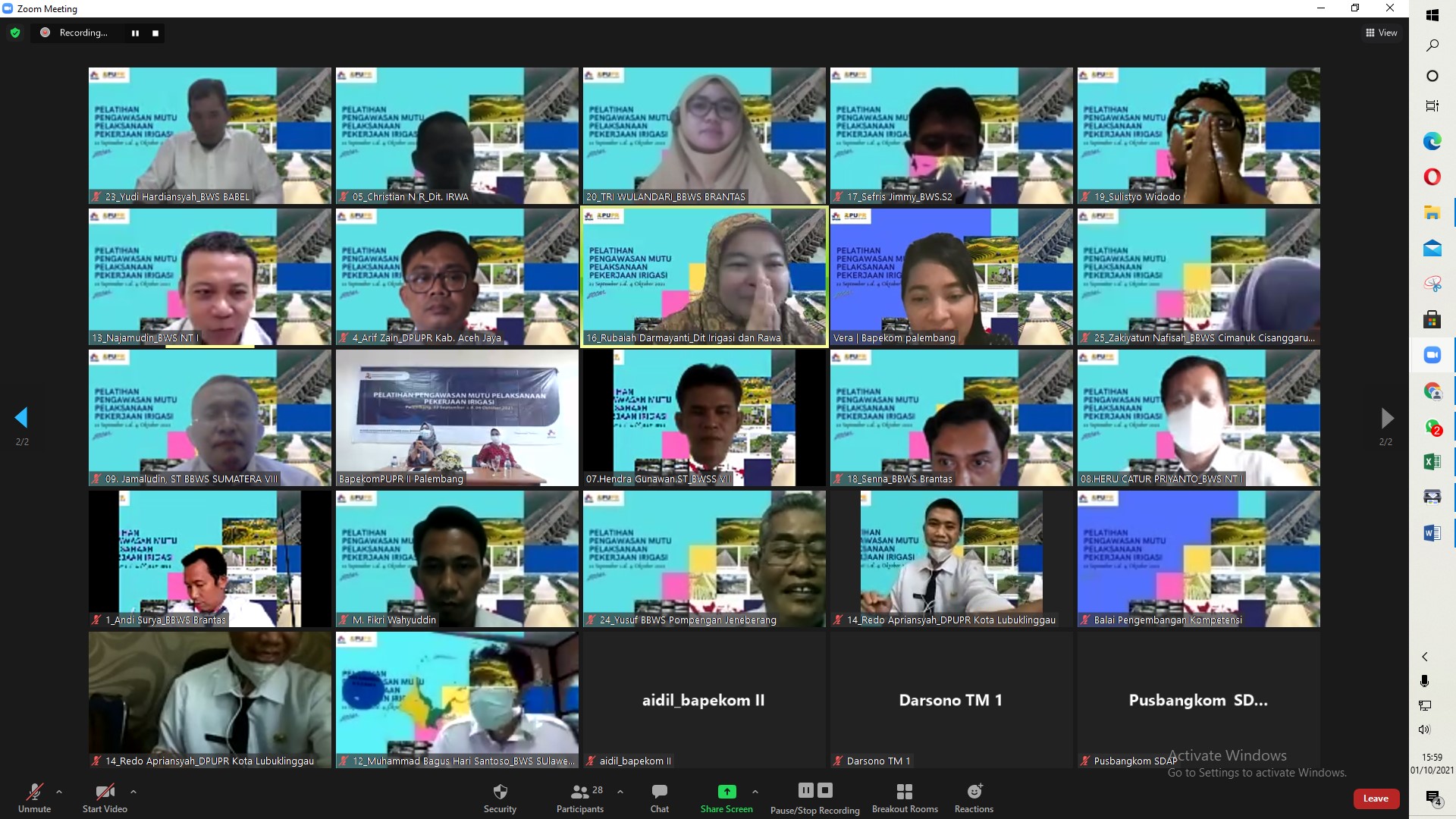Screen dimensions: 1456x819
Task: Unmute the microphone
Action: coord(34,798)
